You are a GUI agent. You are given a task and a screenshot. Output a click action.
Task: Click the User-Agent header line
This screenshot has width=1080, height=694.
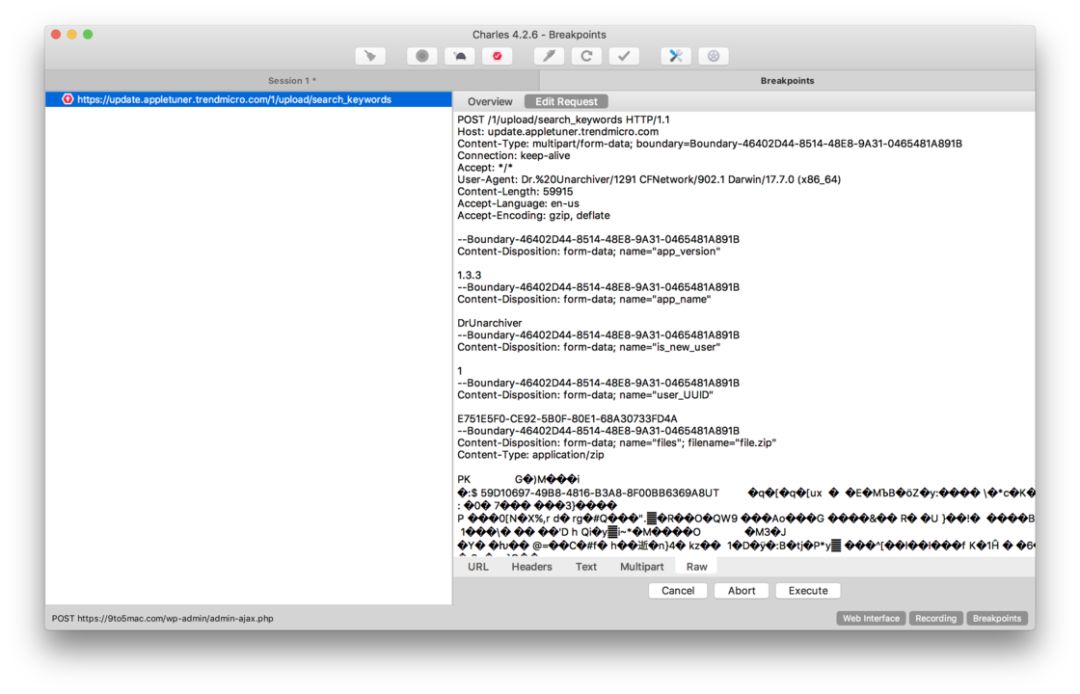[649, 179]
